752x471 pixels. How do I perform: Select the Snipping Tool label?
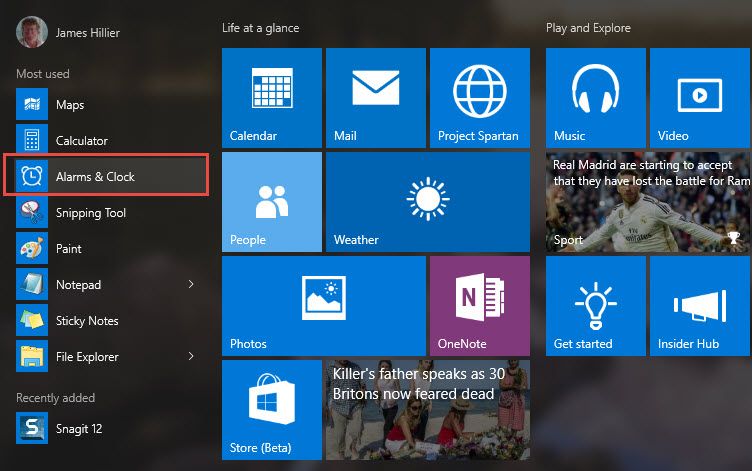[x=91, y=213]
